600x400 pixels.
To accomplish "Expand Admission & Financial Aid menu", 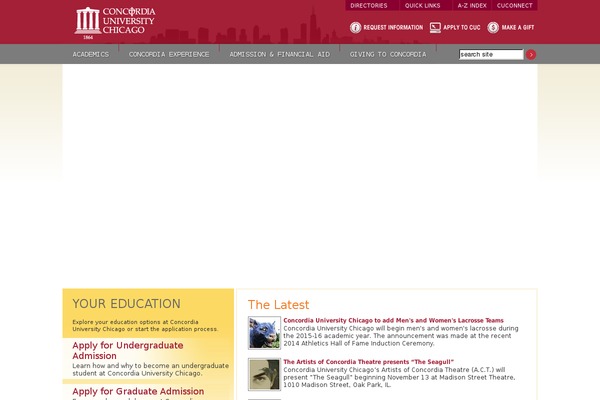I will (x=279, y=54).
